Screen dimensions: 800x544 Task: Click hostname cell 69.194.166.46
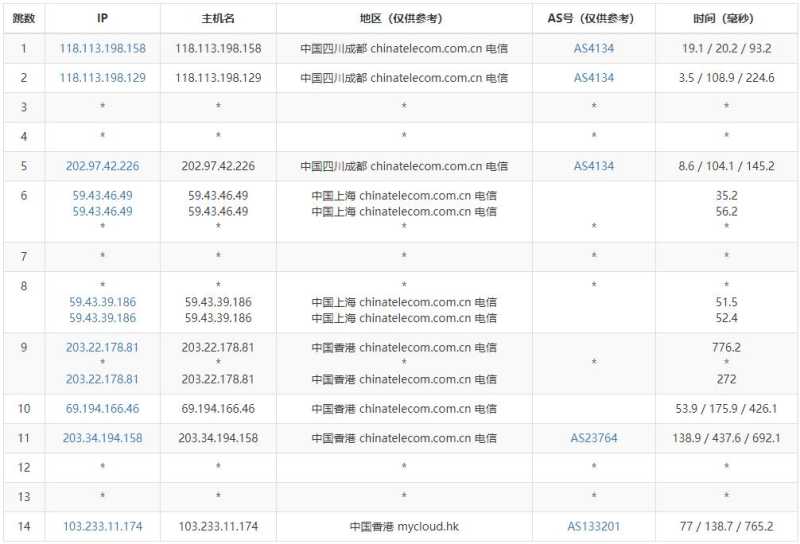click(218, 408)
